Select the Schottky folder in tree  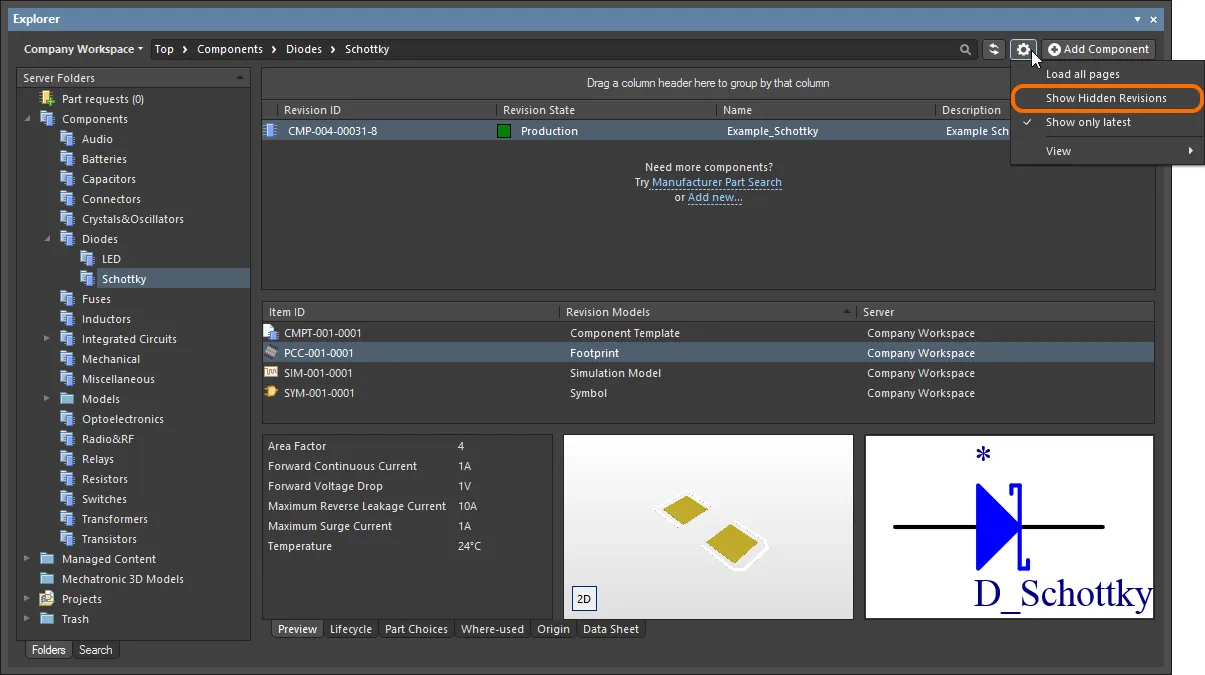tap(124, 279)
